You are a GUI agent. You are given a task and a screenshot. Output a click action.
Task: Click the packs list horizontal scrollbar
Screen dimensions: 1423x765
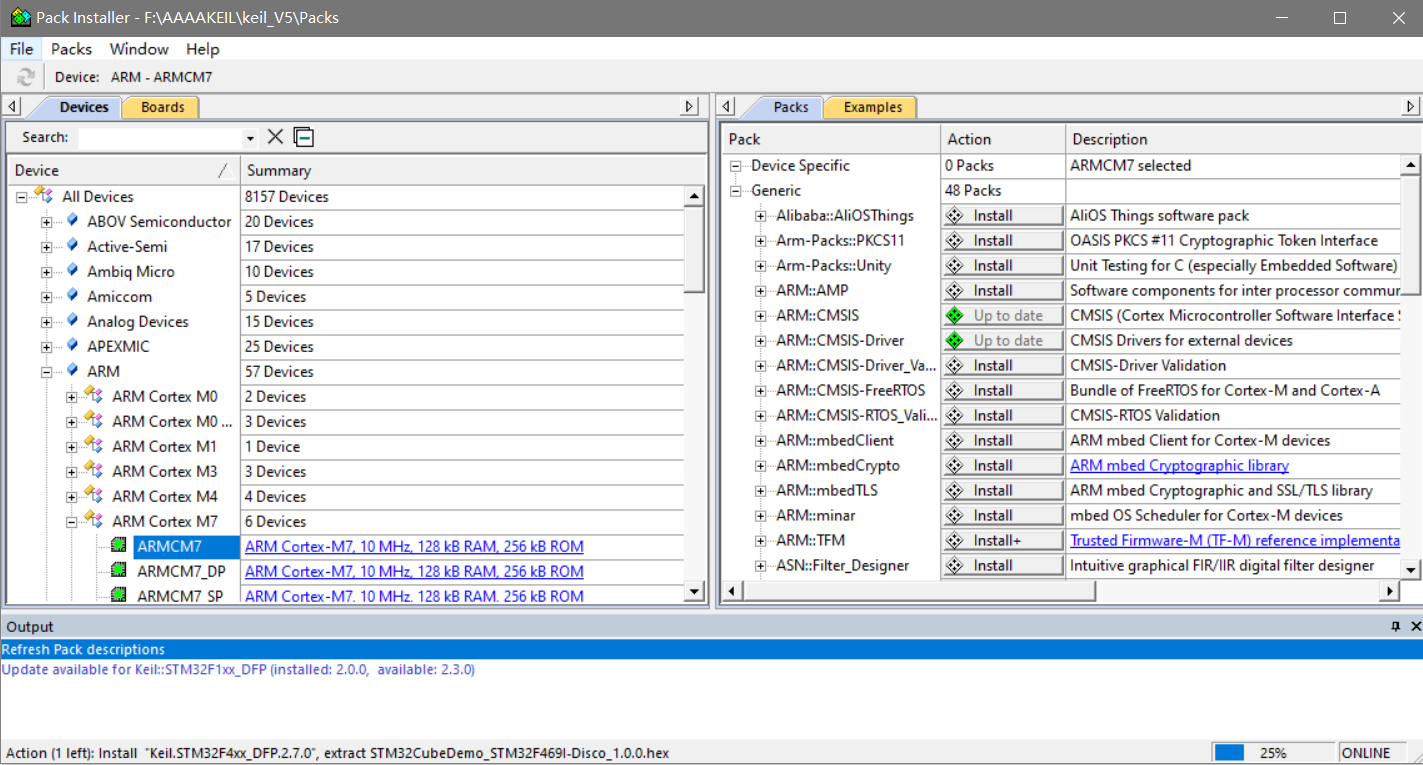[x=918, y=592]
